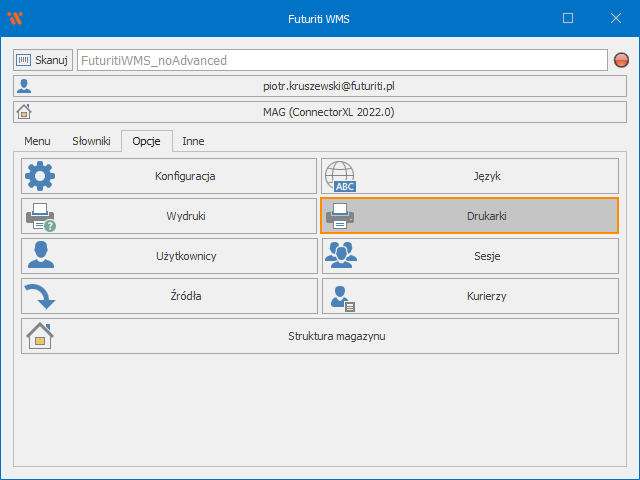Image resolution: width=640 pixels, height=480 pixels.
Task: Switch to the Menu tab
Action: pos(37,141)
